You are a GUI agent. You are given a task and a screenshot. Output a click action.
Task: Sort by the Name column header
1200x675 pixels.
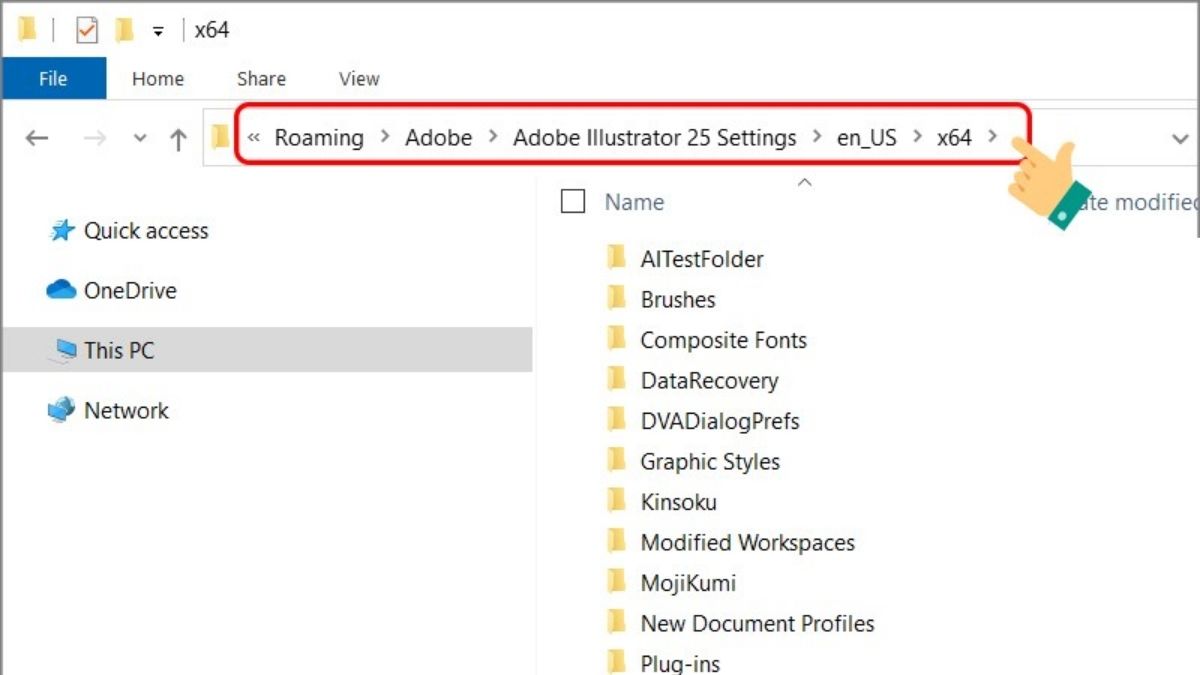[634, 202]
